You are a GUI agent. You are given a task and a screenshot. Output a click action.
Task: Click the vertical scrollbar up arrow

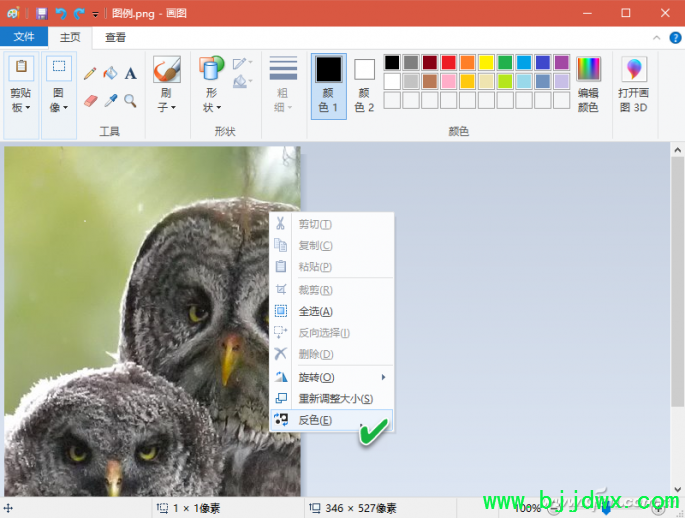tap(677, 150)
